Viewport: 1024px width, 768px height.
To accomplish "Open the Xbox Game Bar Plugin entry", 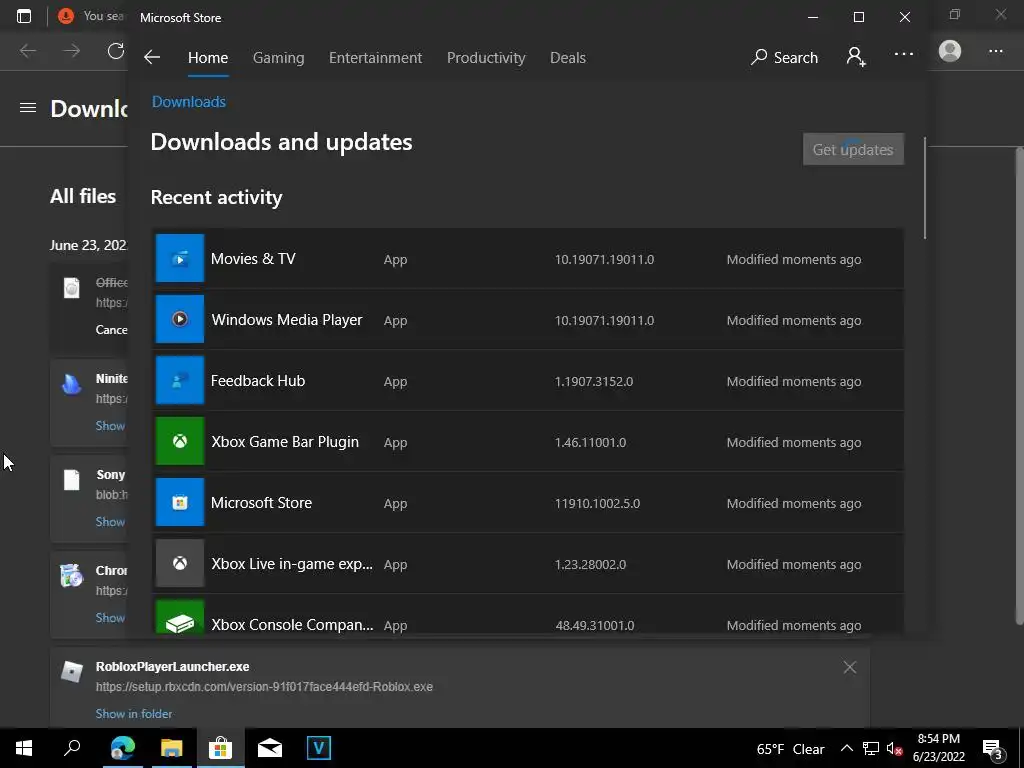I will click(x=529, y=441).
